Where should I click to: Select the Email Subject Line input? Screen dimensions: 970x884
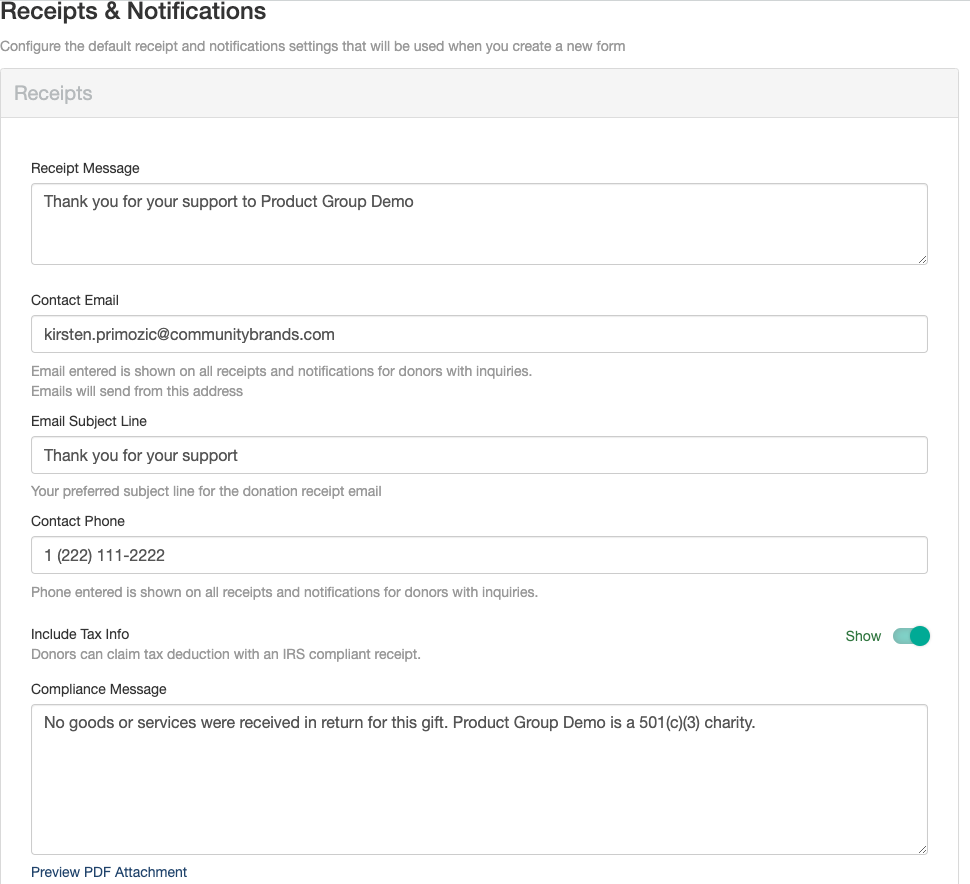pos(479,455)
